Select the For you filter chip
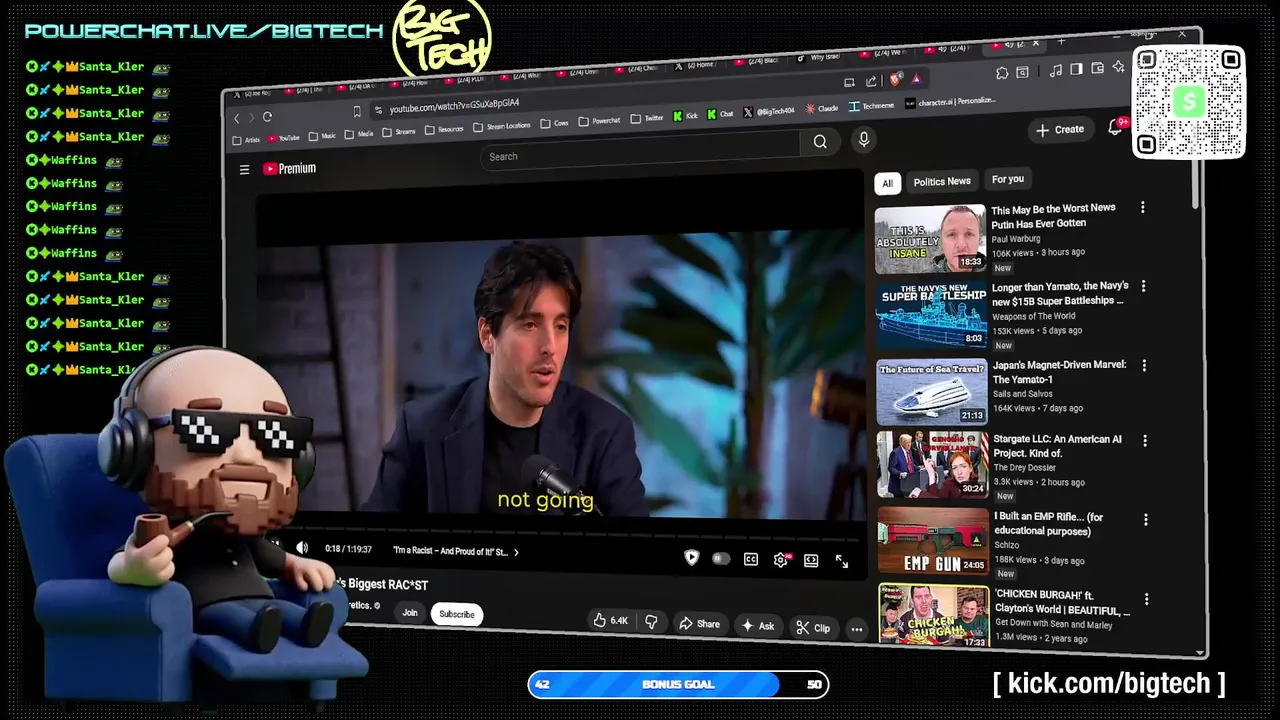 pyautogui.click(x=1007, y=179)
